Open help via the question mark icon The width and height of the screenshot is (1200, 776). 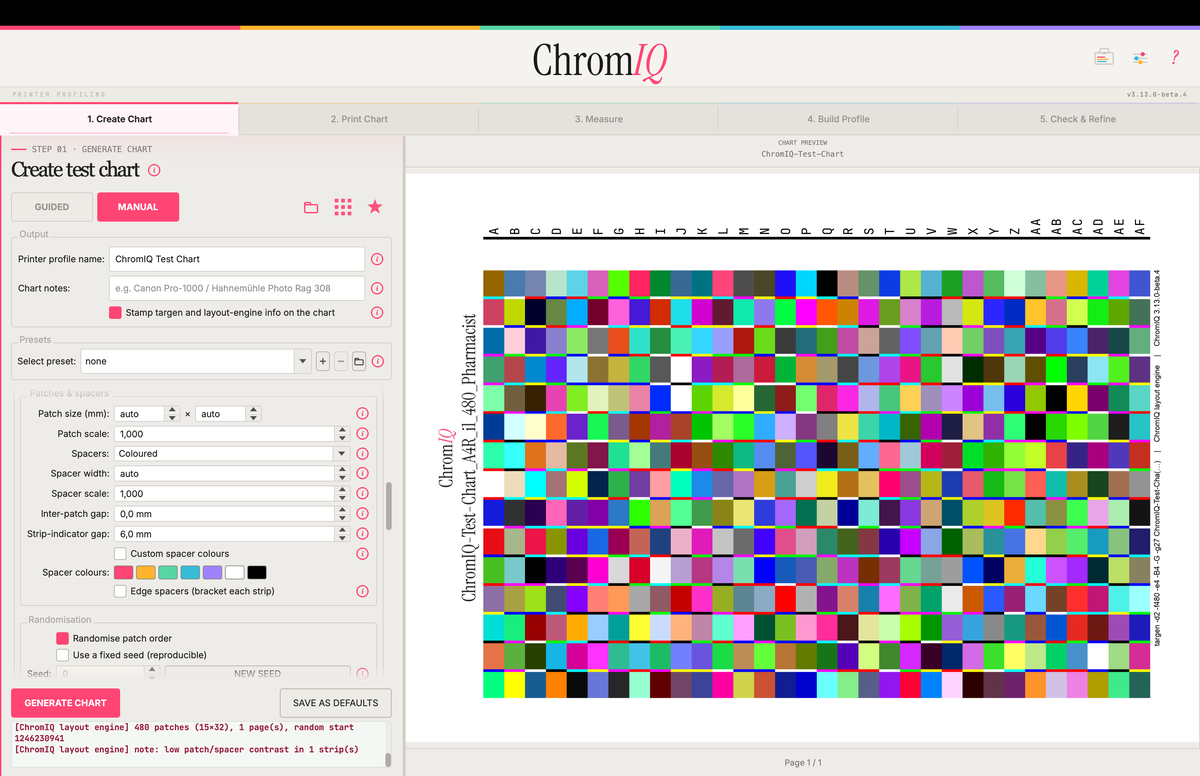pos(1175,58)
